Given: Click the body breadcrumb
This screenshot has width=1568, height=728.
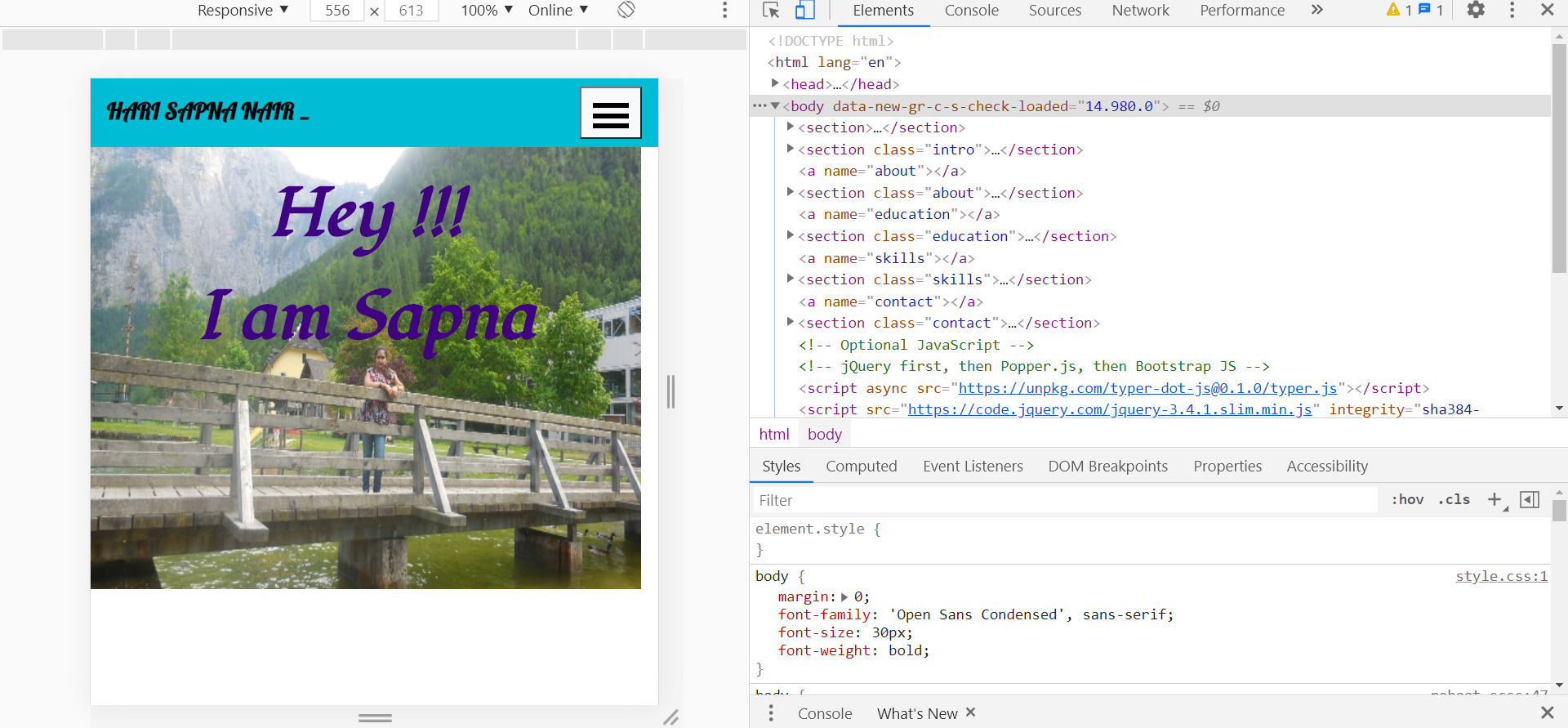Looking at the screenshot, I should pos(825,434).
